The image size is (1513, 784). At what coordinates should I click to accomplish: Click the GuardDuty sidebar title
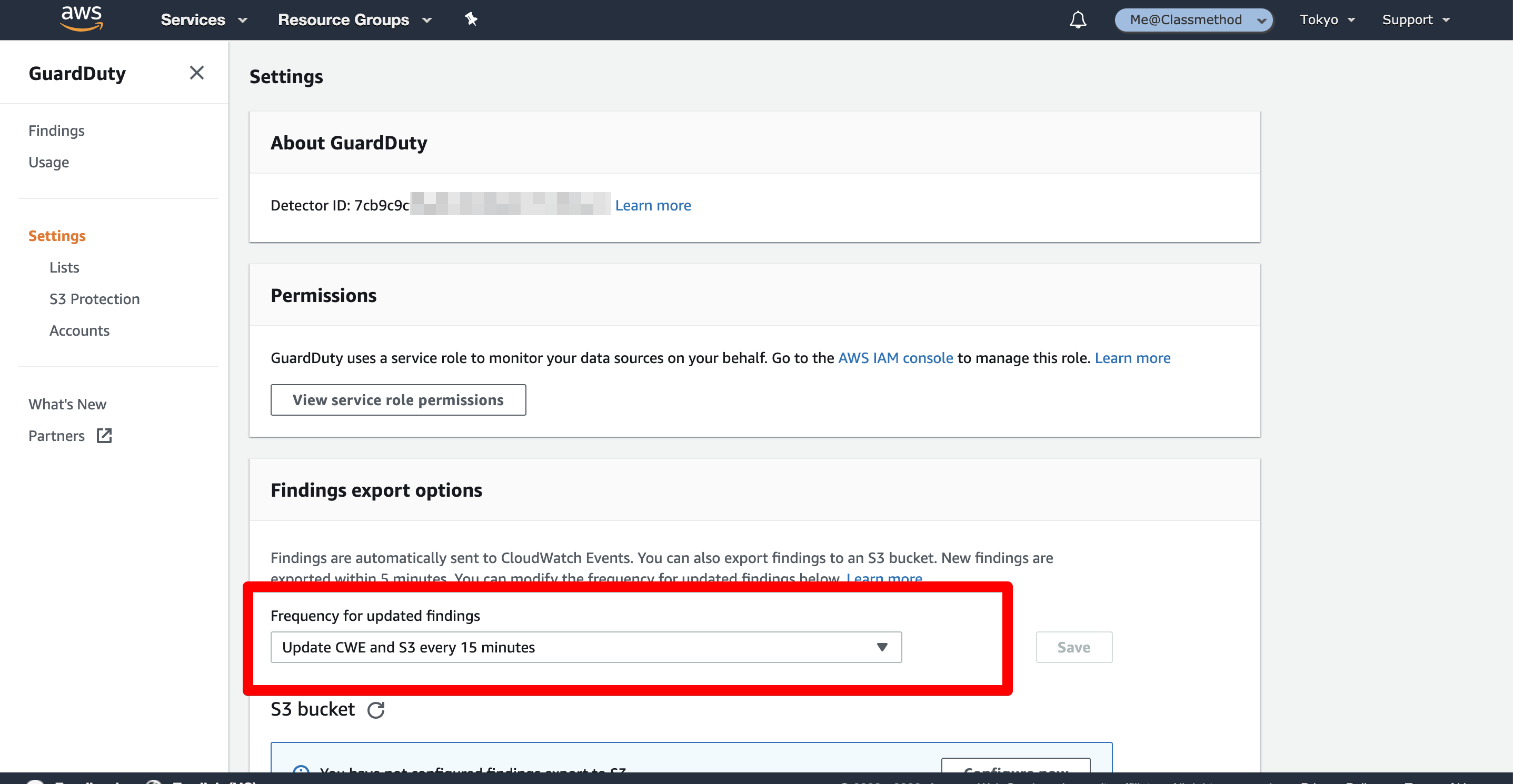click(77, 73)
